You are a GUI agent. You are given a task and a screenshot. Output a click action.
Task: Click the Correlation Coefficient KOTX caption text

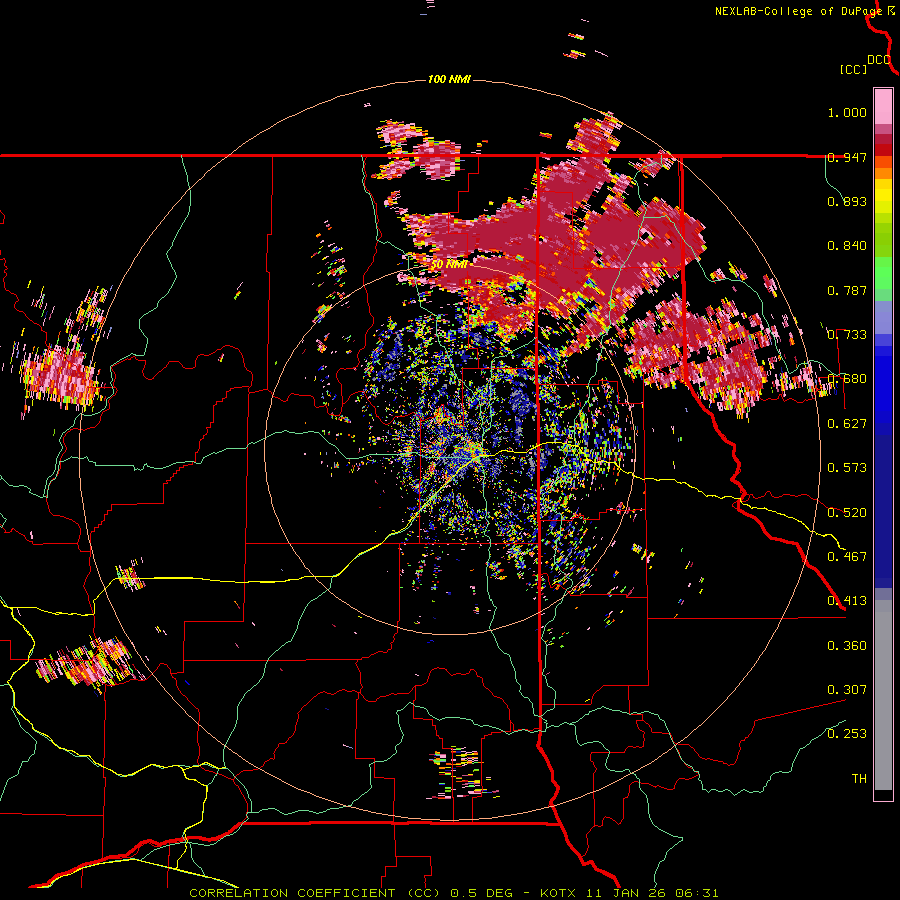point(453,893)
